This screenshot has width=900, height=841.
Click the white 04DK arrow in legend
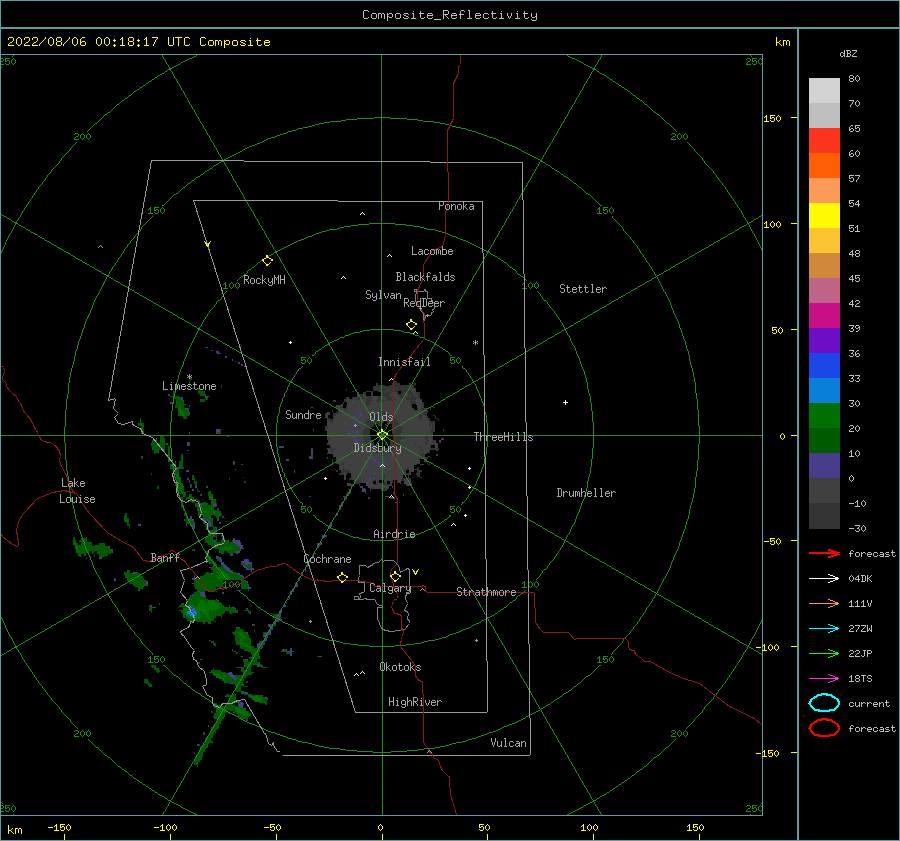[824, 579]
